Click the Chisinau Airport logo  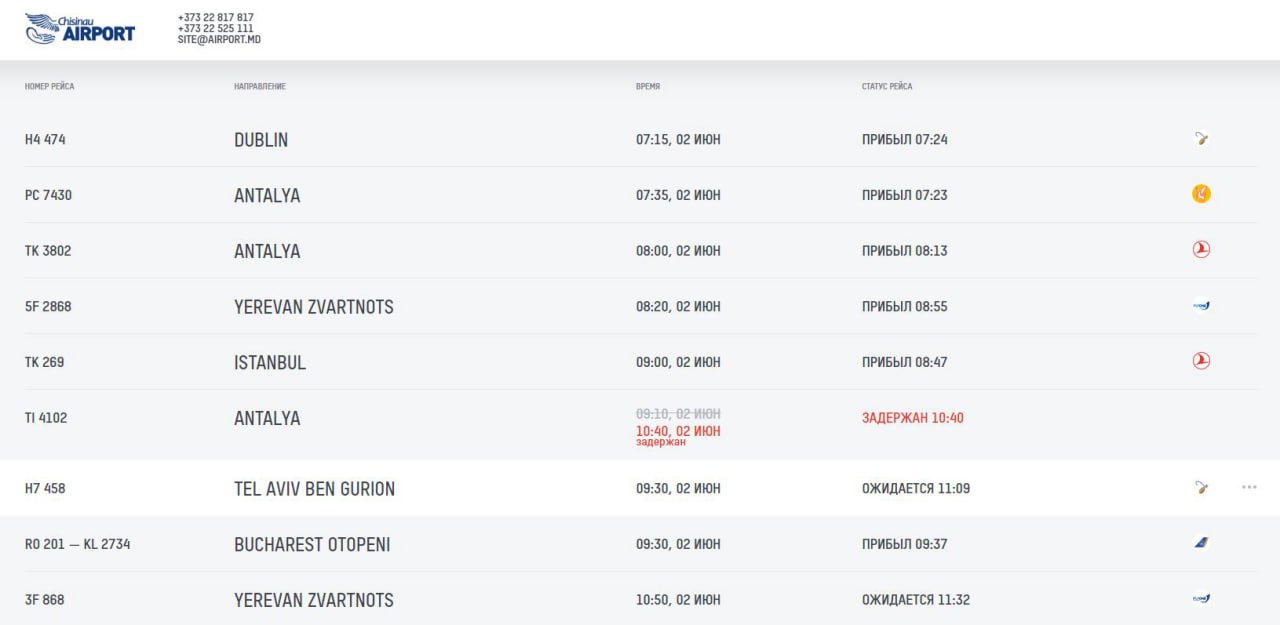[80, 28]
